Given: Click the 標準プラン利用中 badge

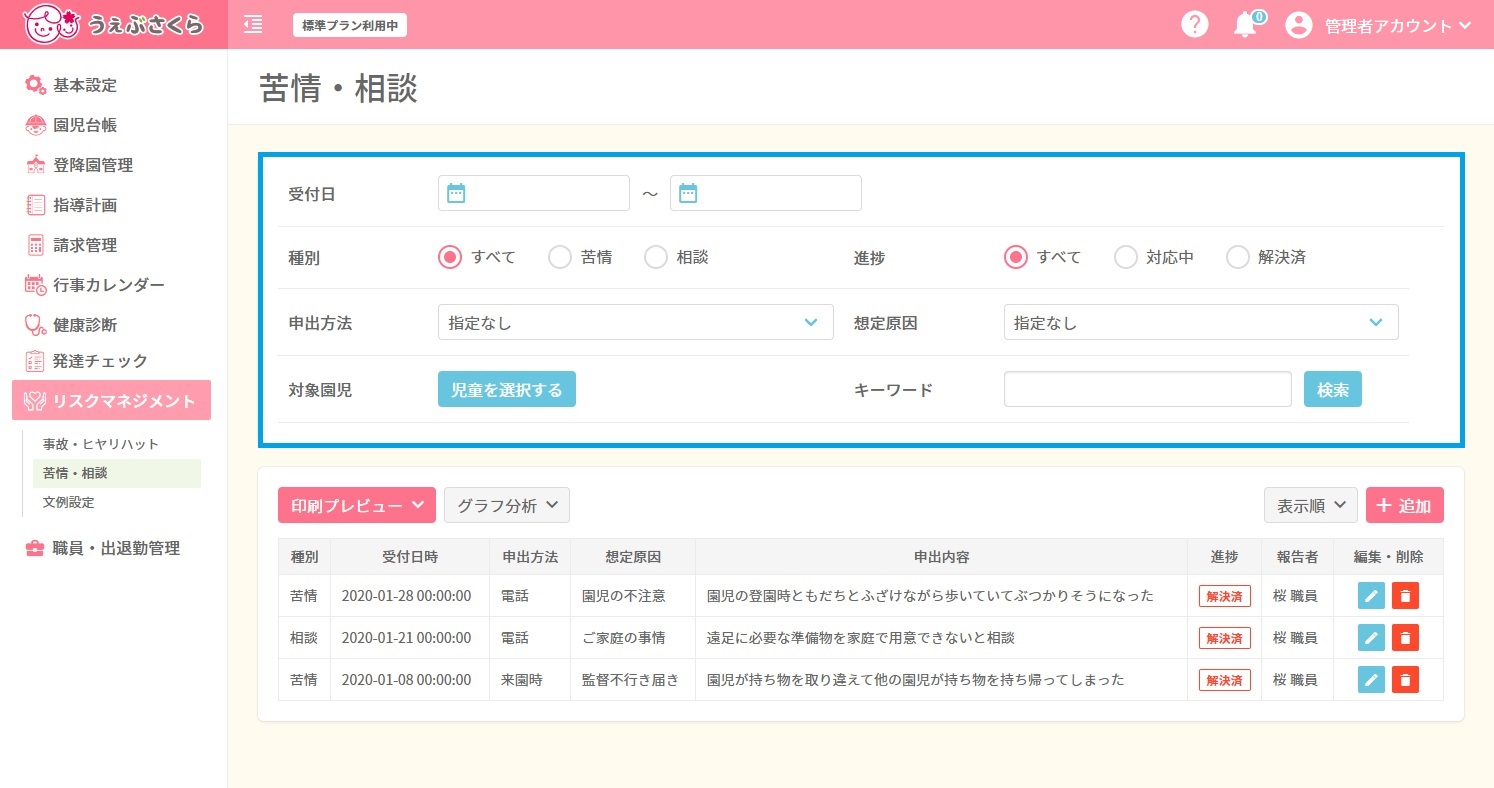Looking at the screenshot, I should pos(349,25).
